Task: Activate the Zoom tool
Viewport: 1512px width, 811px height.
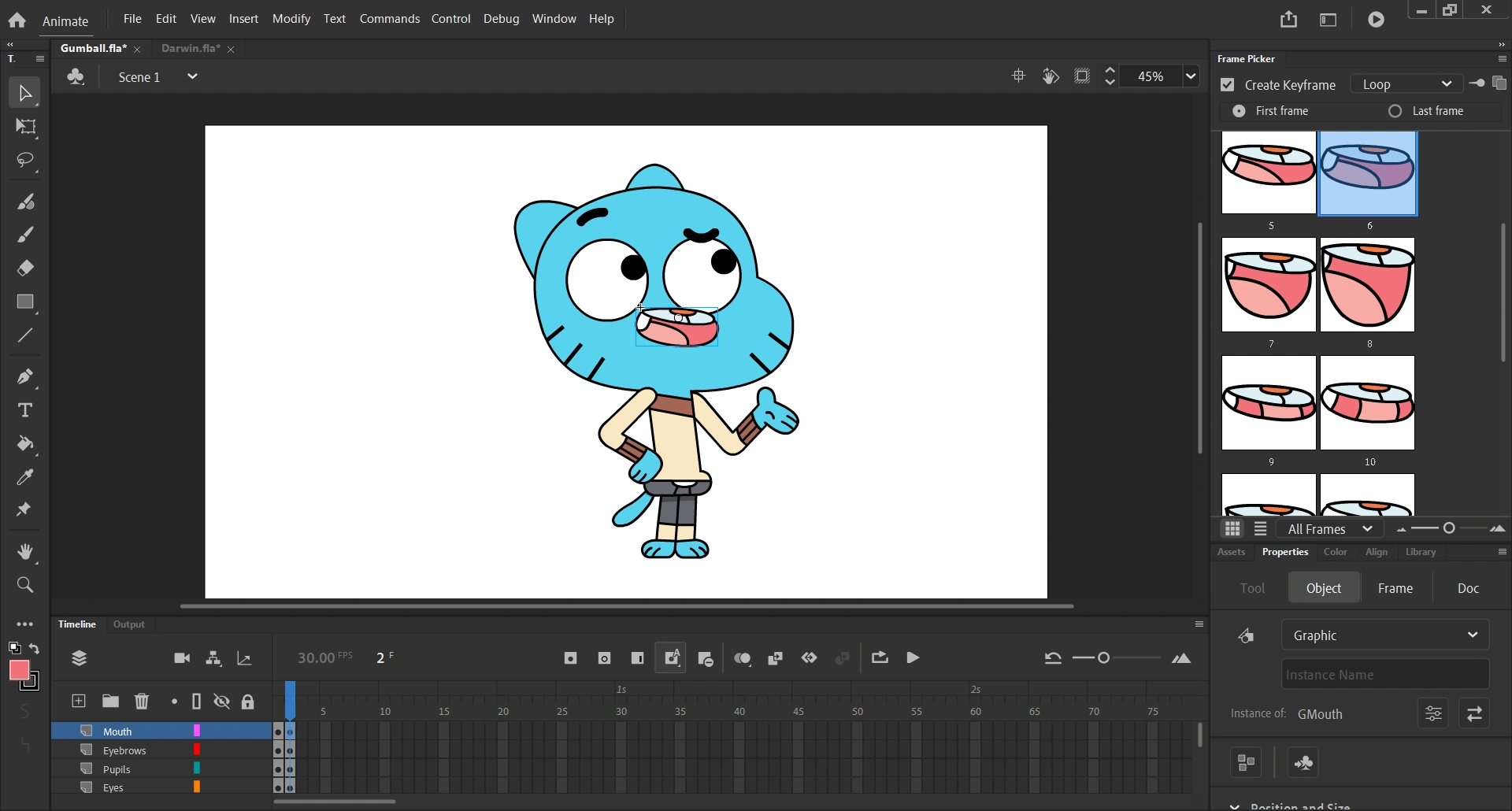Action: (24, 584)
